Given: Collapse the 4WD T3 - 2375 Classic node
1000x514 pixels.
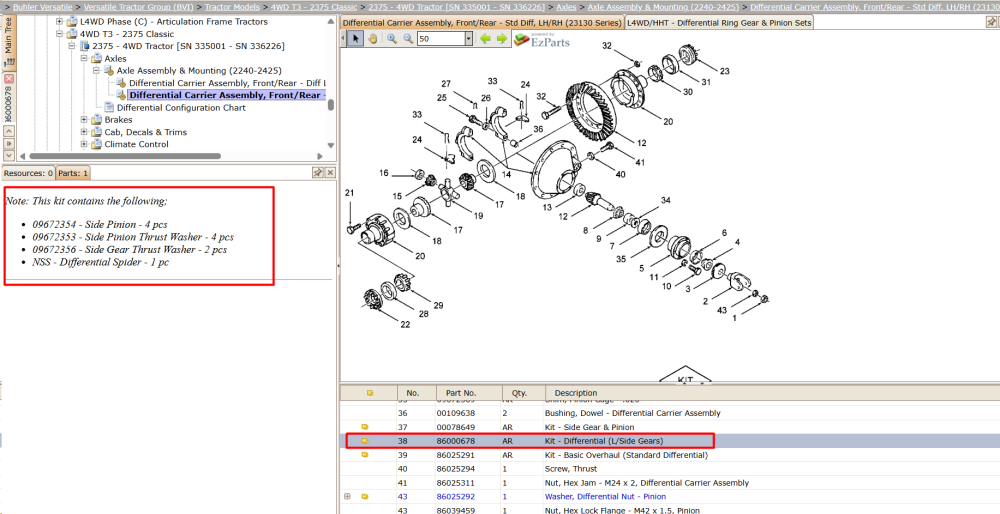Looking at the screenshot, I should pos(60,34).
